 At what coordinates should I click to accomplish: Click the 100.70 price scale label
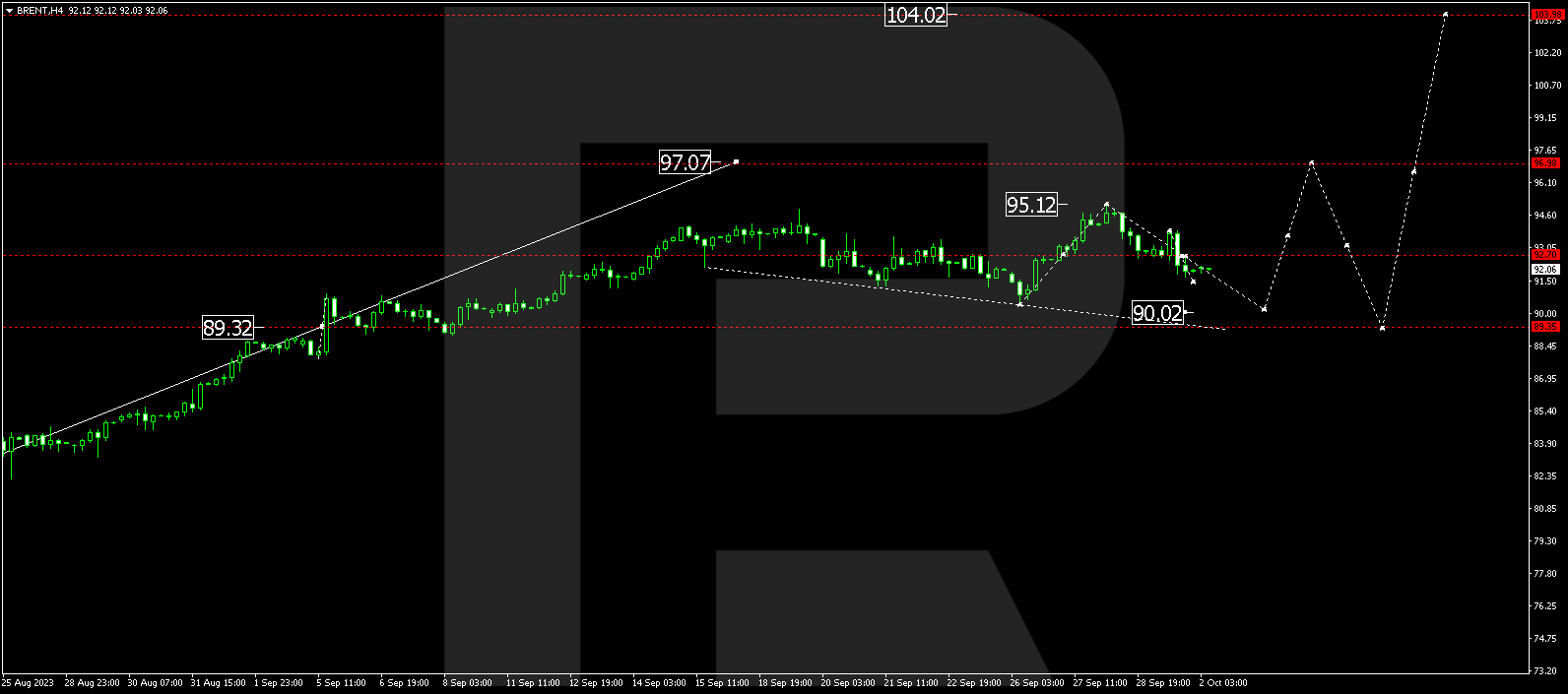[1546, 85]
